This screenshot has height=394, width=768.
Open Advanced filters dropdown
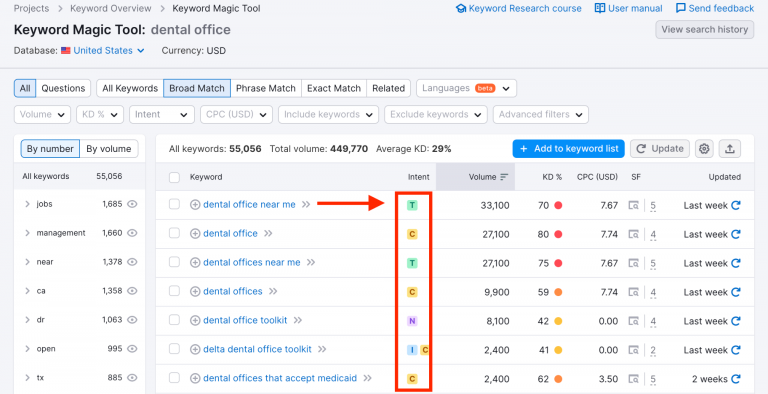pos(541,114)
